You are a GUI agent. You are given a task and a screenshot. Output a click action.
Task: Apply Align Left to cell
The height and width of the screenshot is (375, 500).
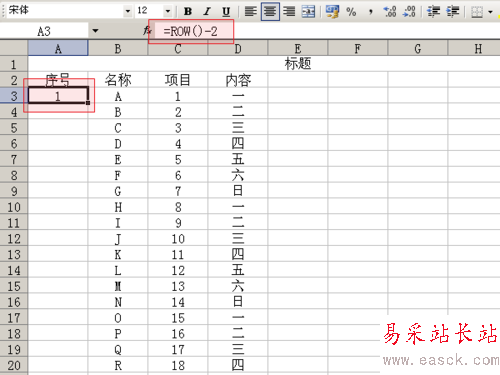tap(251, 12)
